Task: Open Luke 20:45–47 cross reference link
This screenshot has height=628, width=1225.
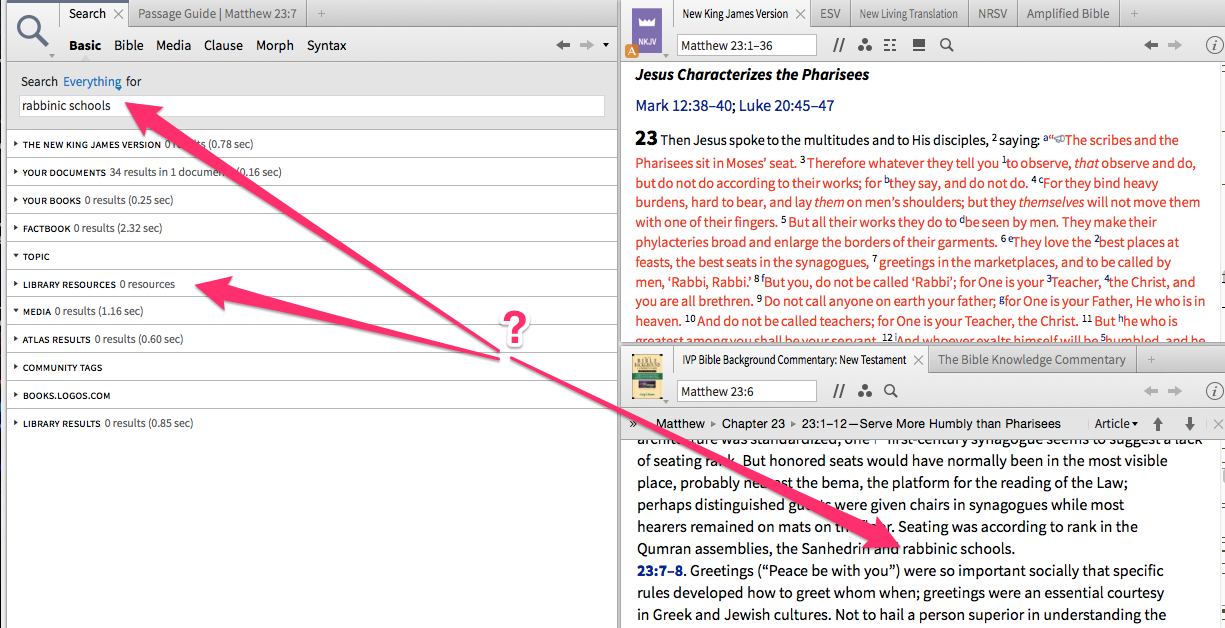Action: [786, 105]
